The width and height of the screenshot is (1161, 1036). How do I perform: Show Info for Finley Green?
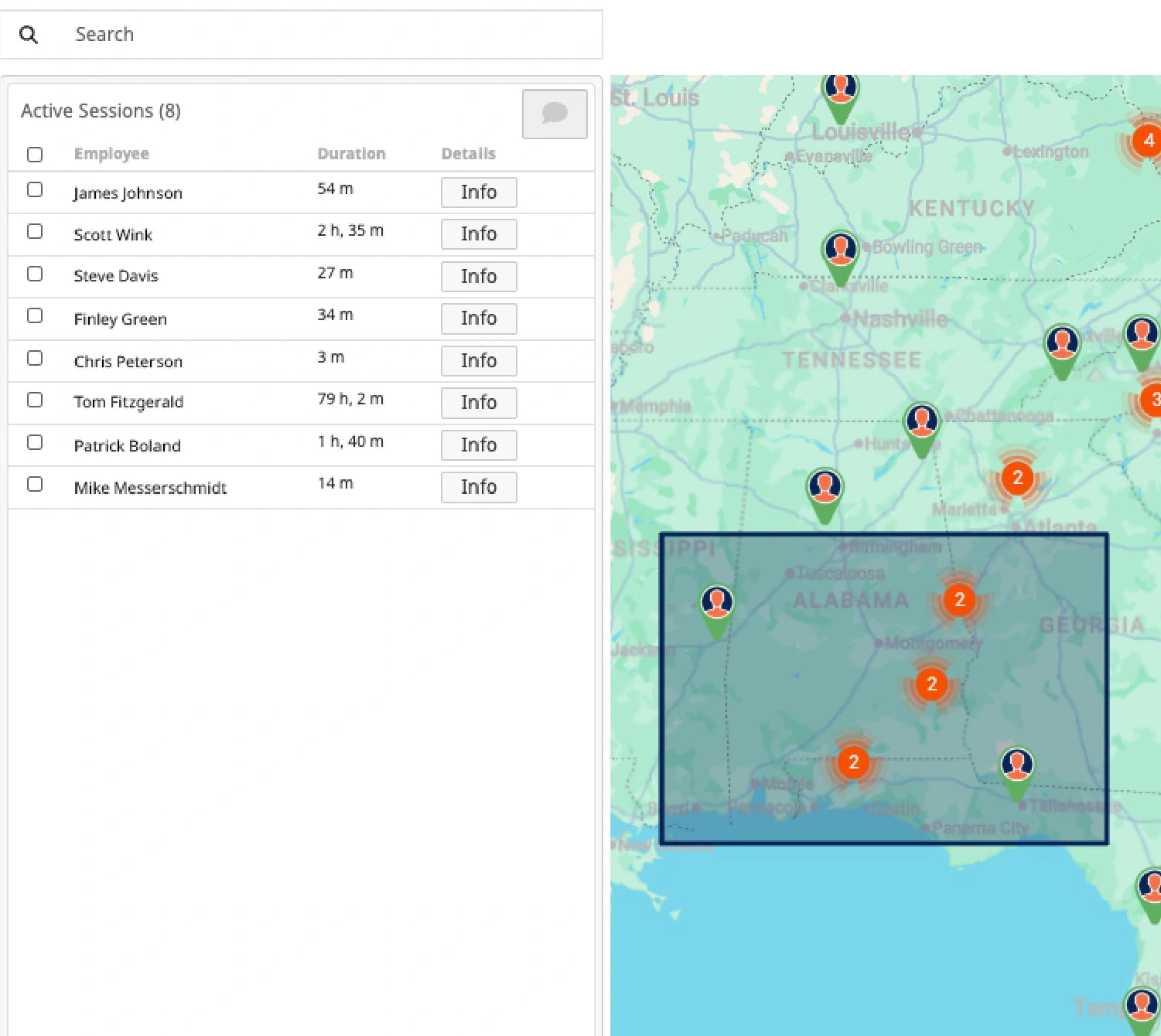(479, 319)
